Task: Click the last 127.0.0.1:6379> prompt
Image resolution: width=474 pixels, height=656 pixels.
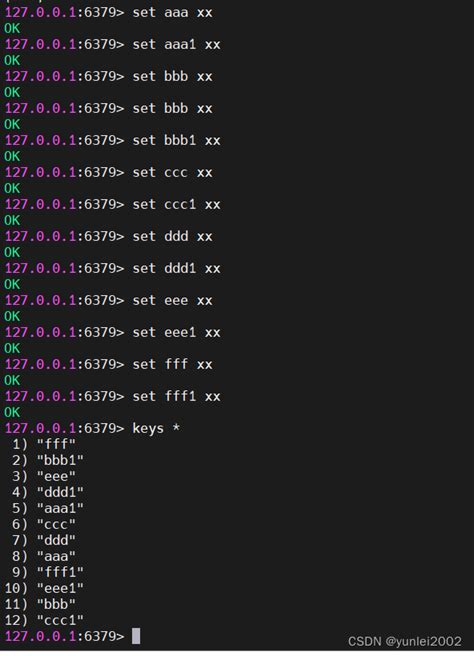Action: pyautogui.click(x=64, y=636)
